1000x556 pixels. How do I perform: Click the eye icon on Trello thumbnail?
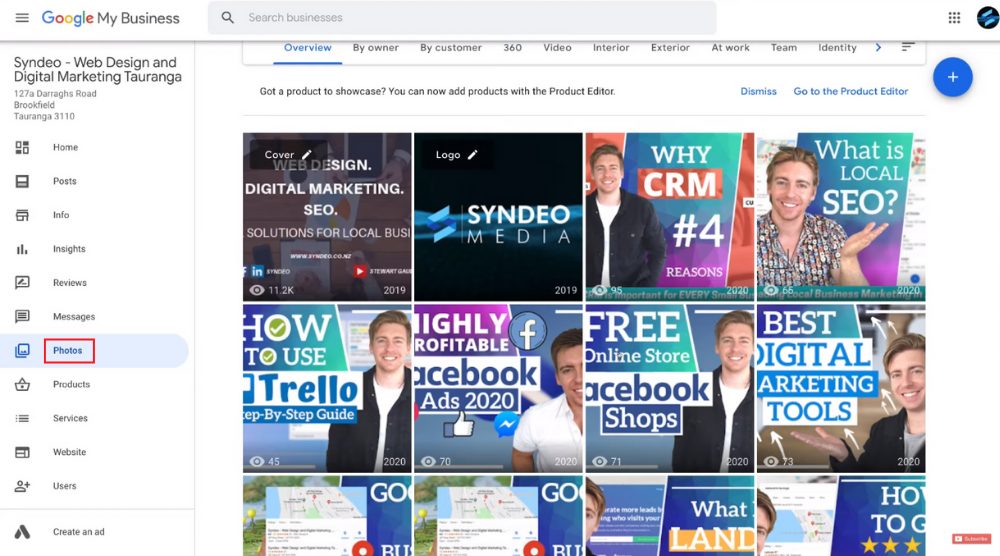[256, 462]
